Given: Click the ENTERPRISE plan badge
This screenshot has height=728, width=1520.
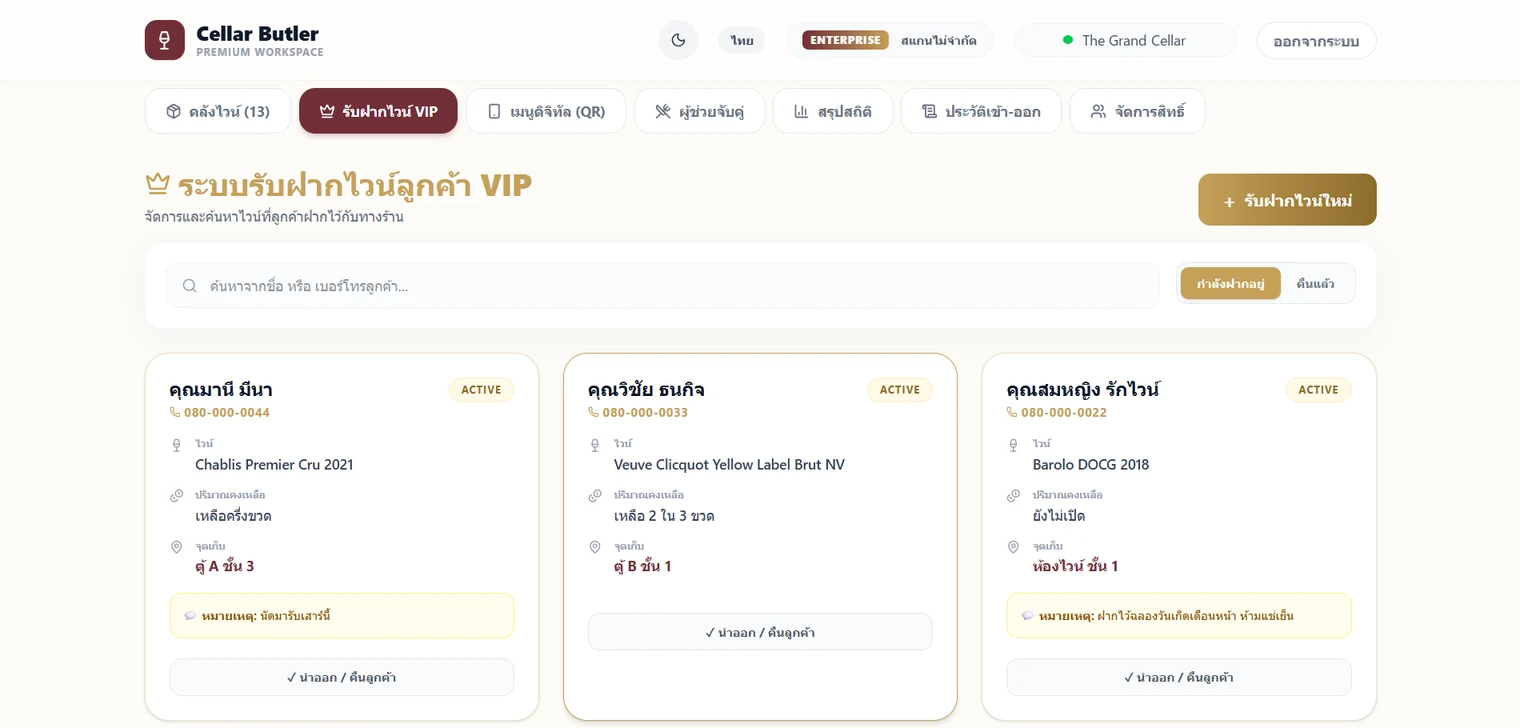Looking at the screenshot, I should pos(845,40).
